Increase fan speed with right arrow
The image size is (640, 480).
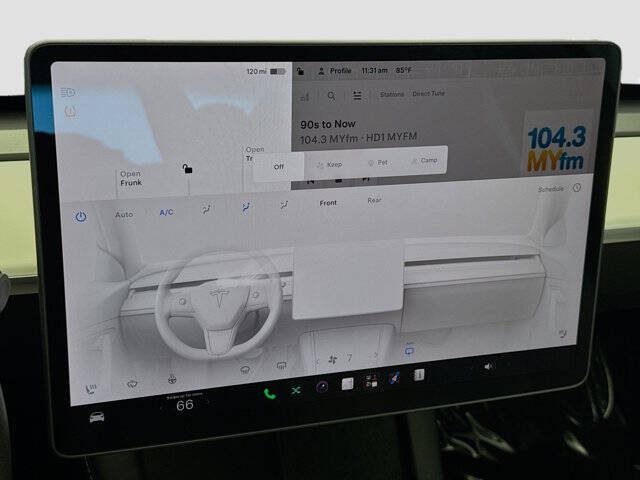tap(376, 356)
